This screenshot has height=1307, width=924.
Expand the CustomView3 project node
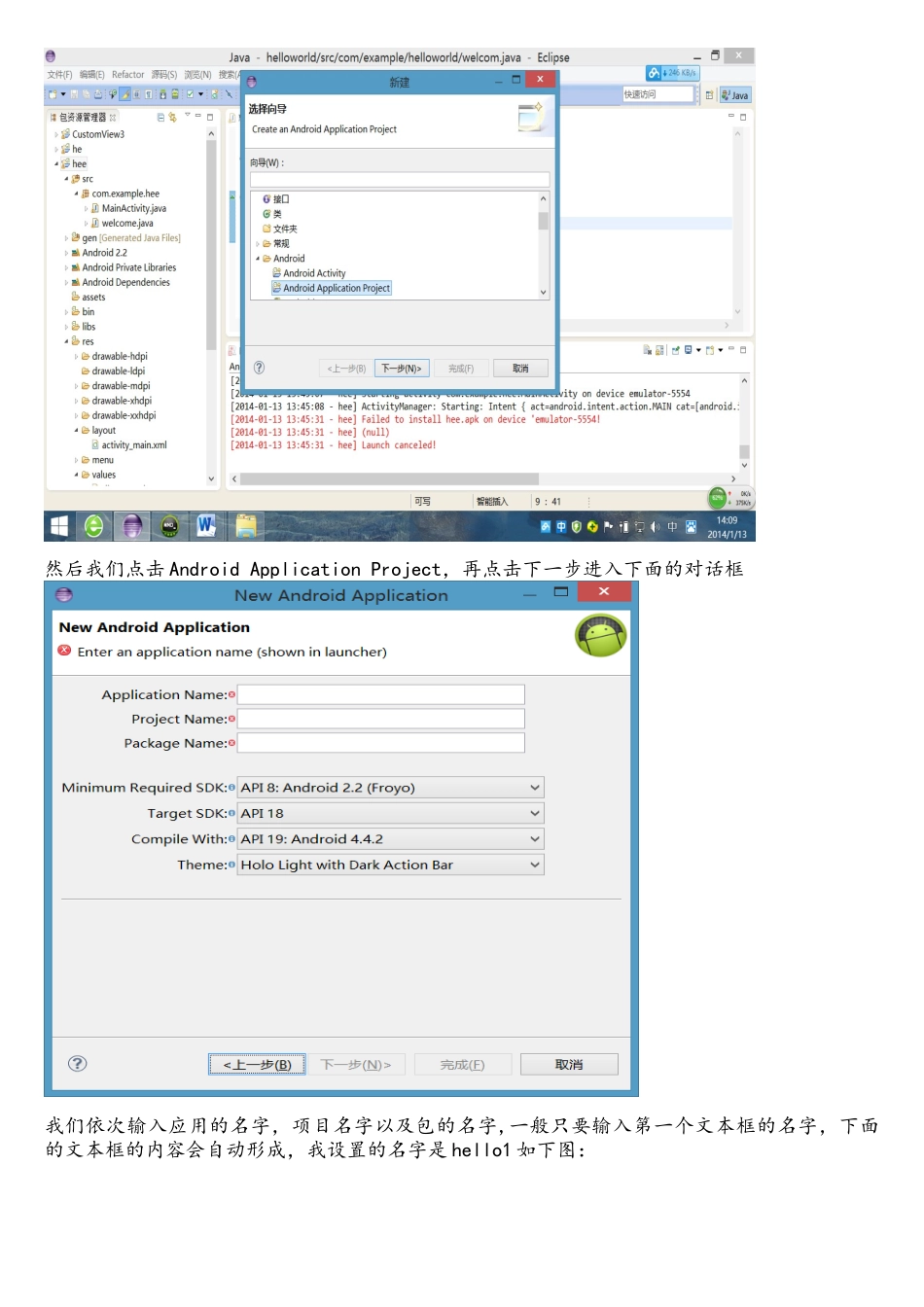tap(56, 134)
